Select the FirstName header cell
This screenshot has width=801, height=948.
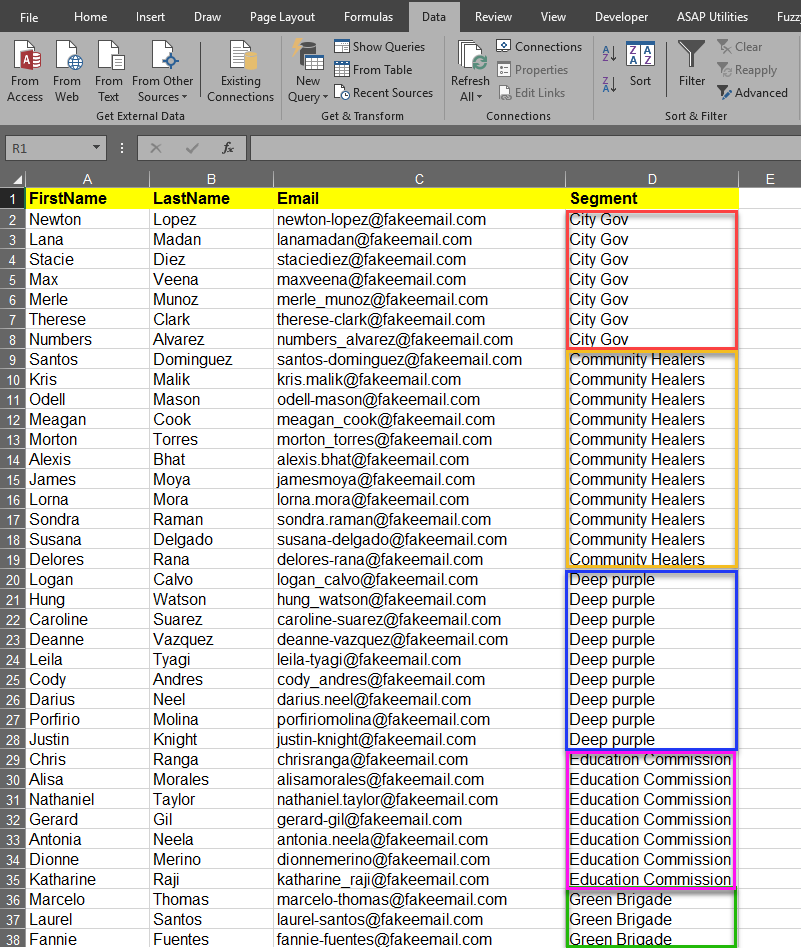click(x=87, y=198)
